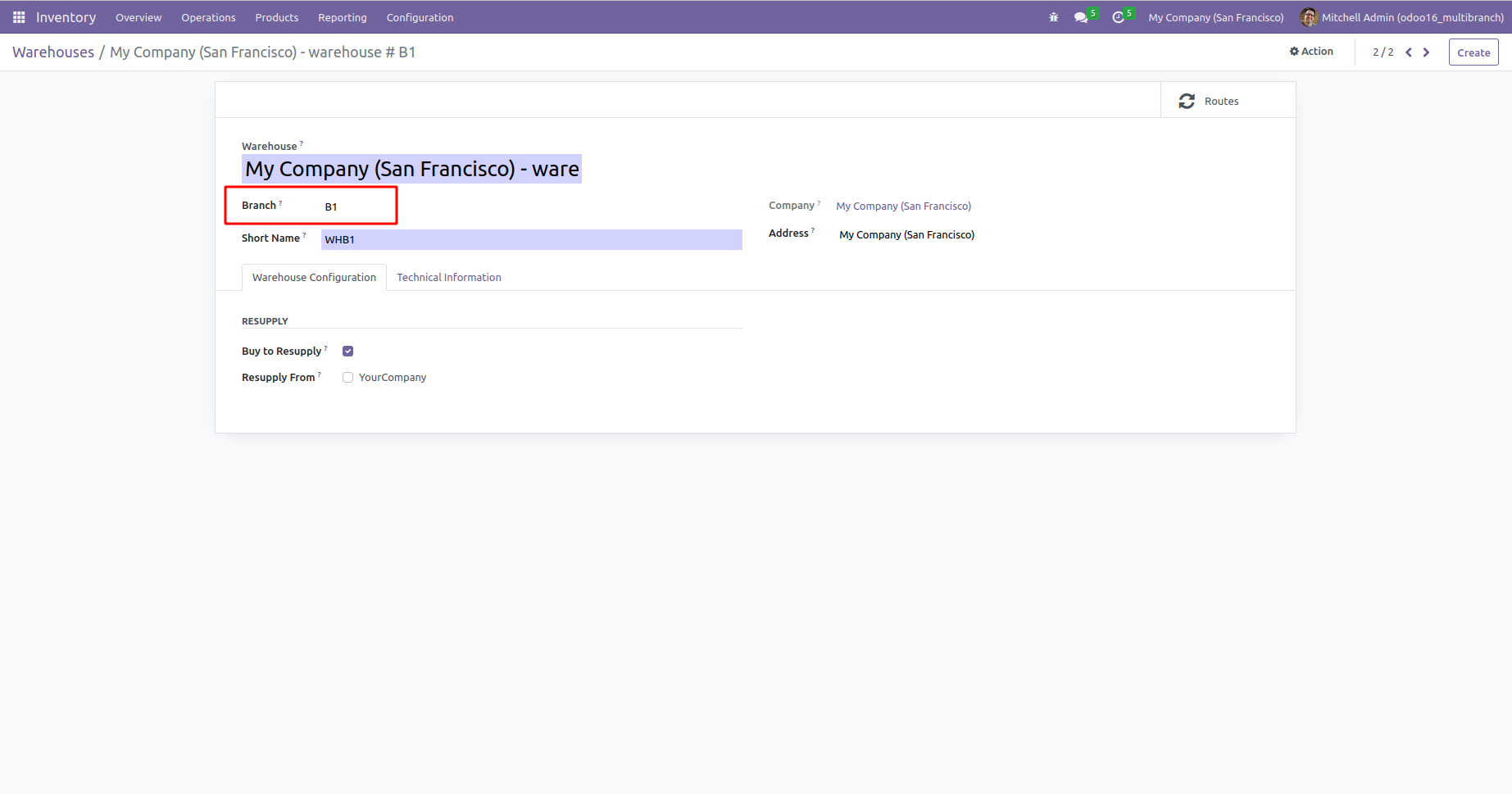
Task: Open the Overview menu
Action: [138, 17]
